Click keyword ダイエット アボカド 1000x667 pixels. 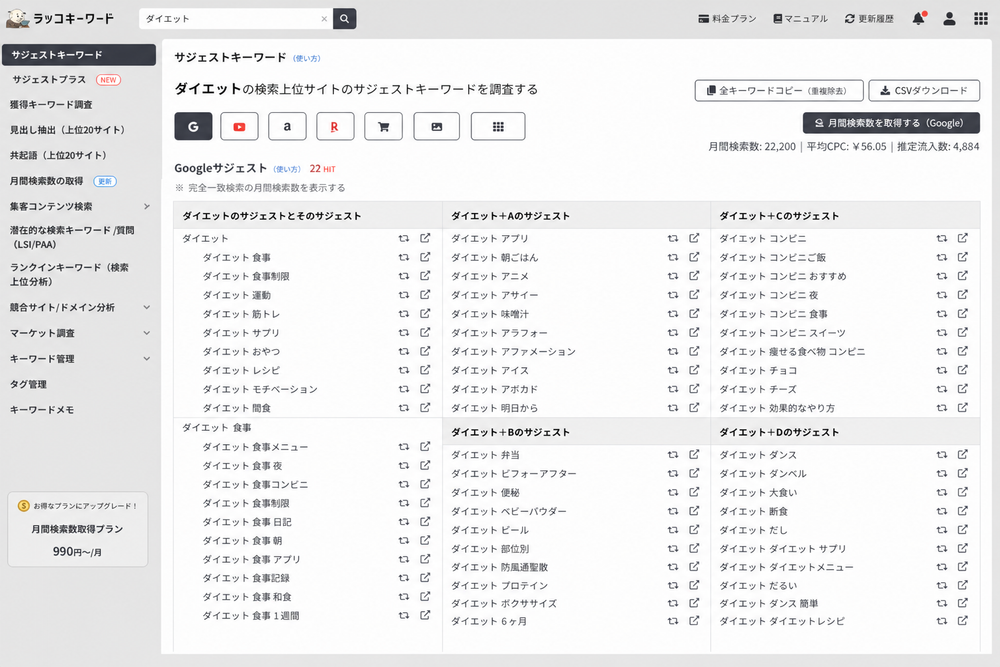point(494,389)
